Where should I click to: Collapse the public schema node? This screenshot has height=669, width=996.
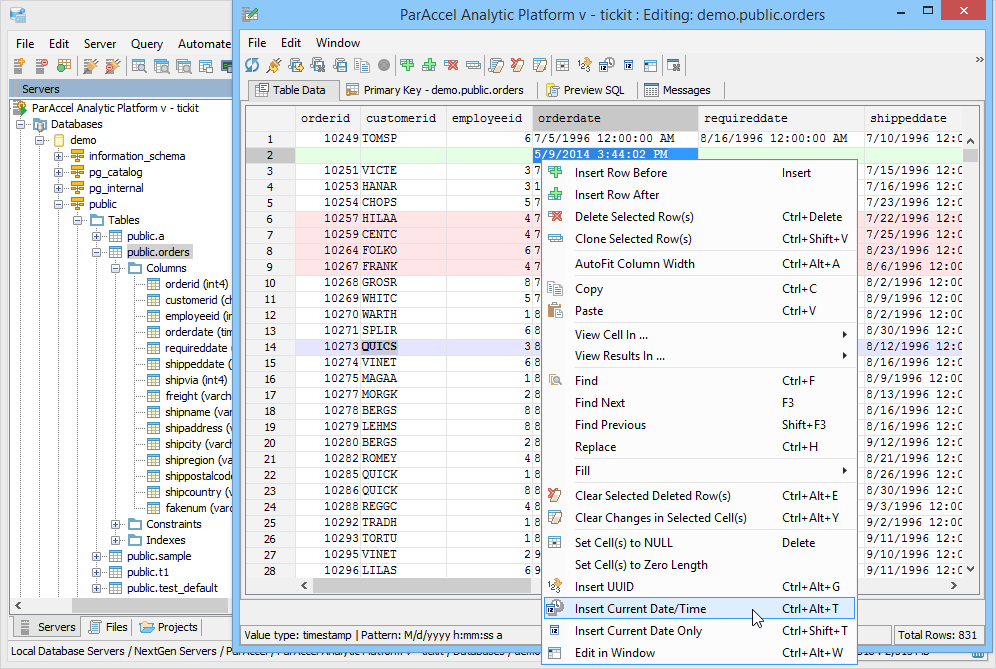[58, 204]
